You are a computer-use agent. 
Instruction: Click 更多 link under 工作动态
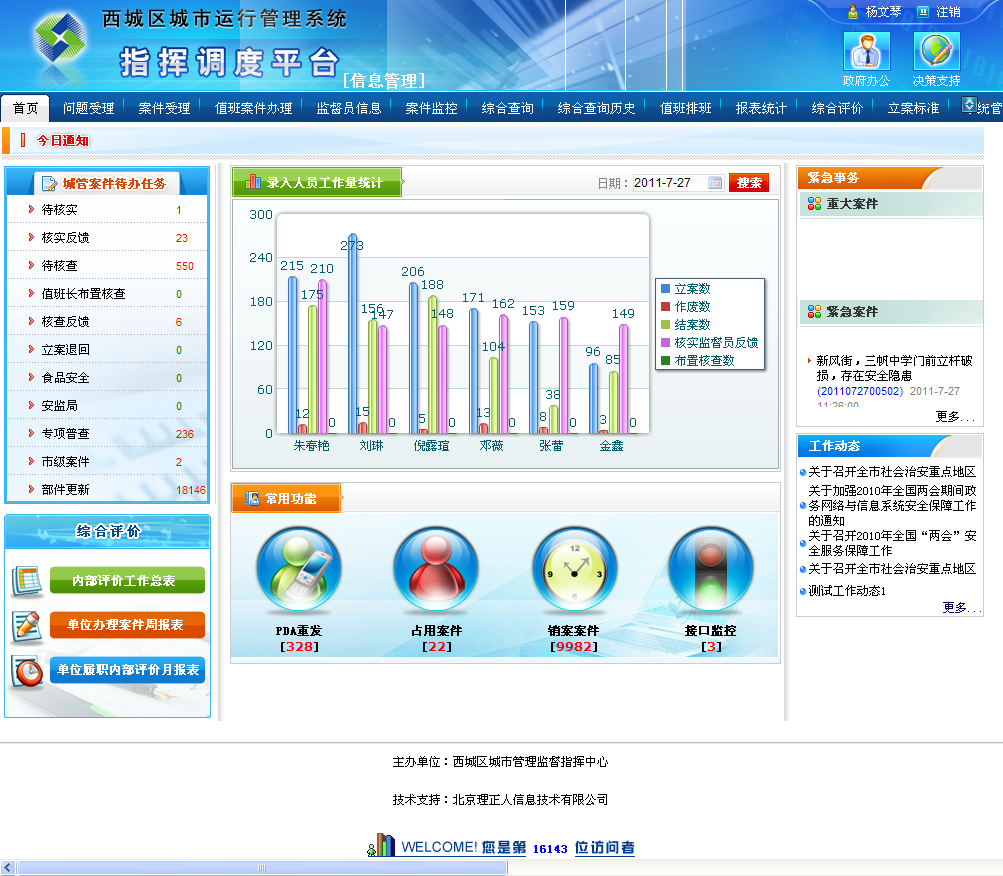tap(960, 607)
